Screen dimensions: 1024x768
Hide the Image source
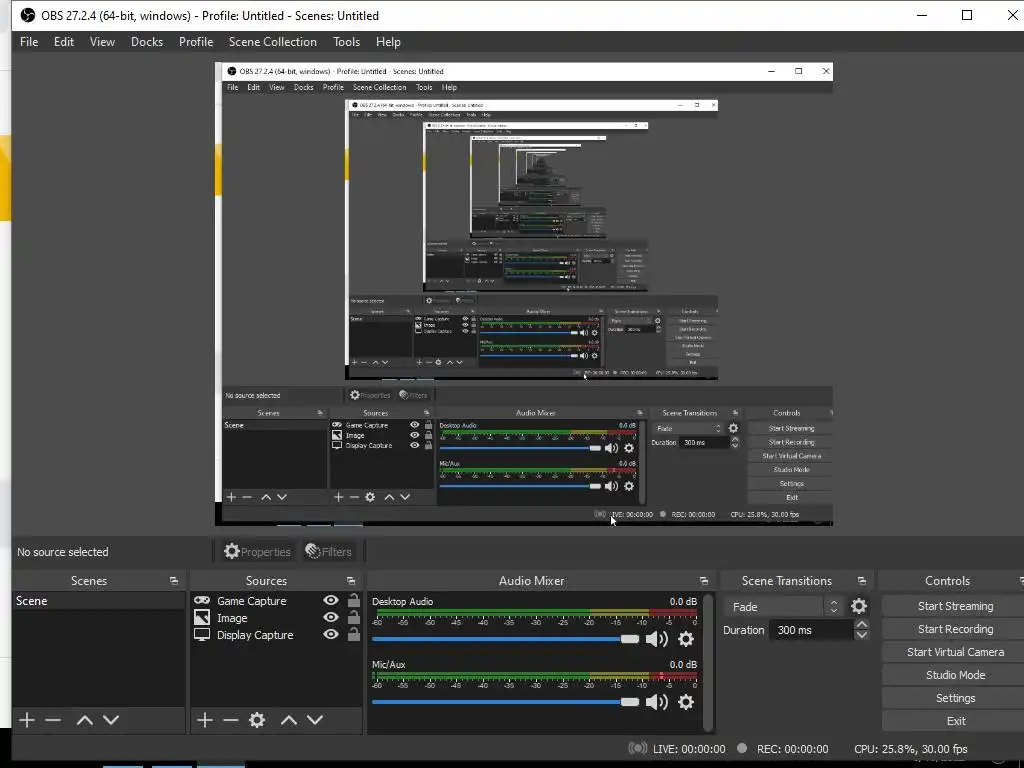[x=331, y=617]
